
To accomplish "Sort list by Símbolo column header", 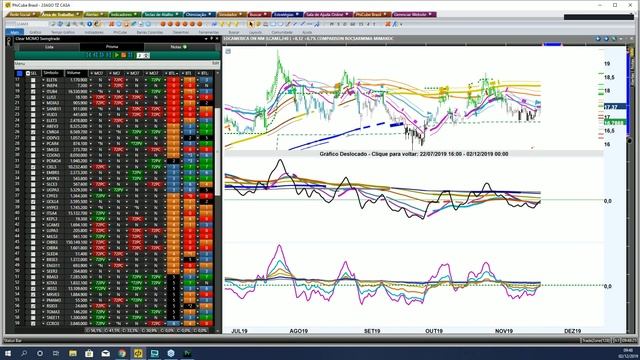I will pyautogui.click(x=53, y=73).
